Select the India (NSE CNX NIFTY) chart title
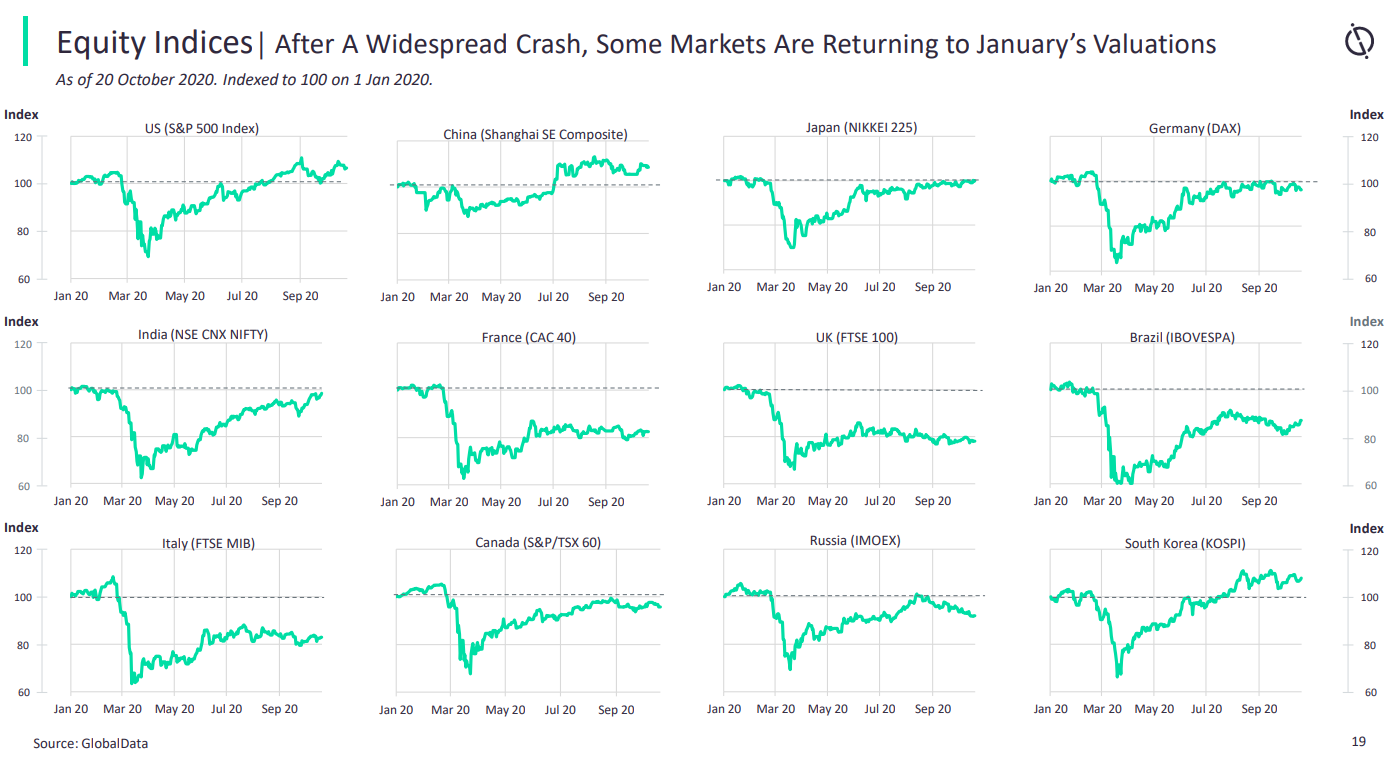 [x=203, y=334]
